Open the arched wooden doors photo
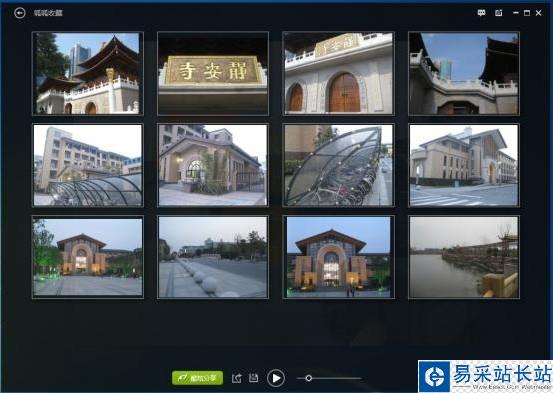This screenshot has width=553, height=393. click(339, 73)
